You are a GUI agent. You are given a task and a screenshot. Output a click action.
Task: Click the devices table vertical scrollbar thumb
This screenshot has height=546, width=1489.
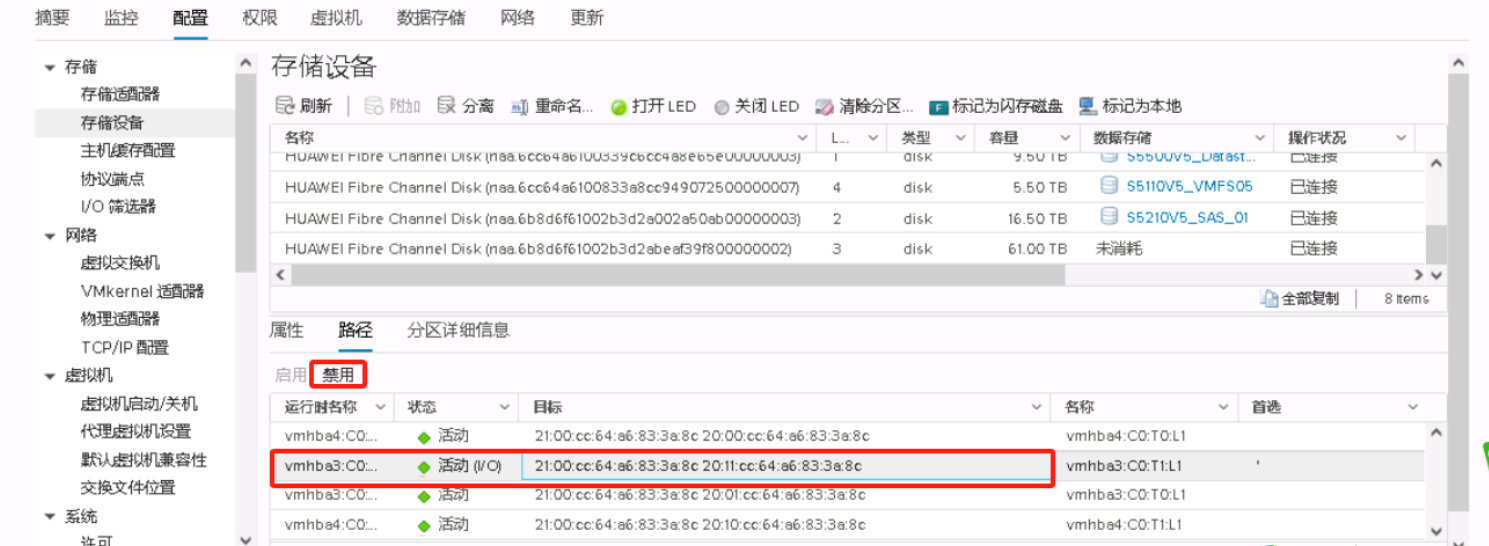(x=1435, y=243)
